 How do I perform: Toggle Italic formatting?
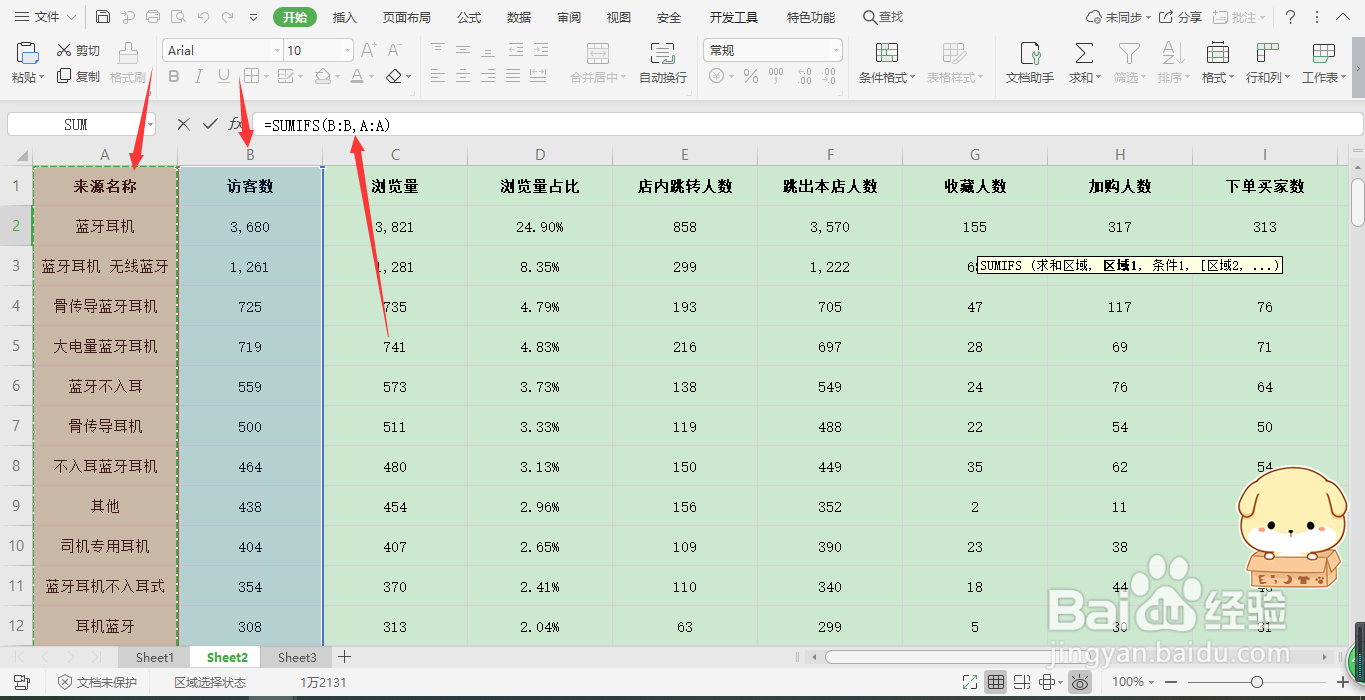coord(198,76)
